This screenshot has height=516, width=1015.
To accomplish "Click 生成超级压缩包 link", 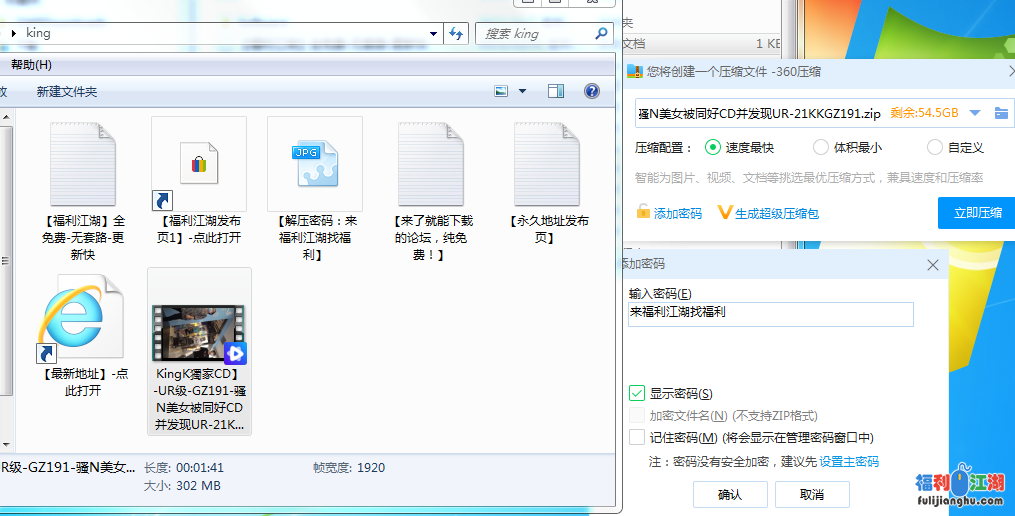I will click(x=768, y=213).
